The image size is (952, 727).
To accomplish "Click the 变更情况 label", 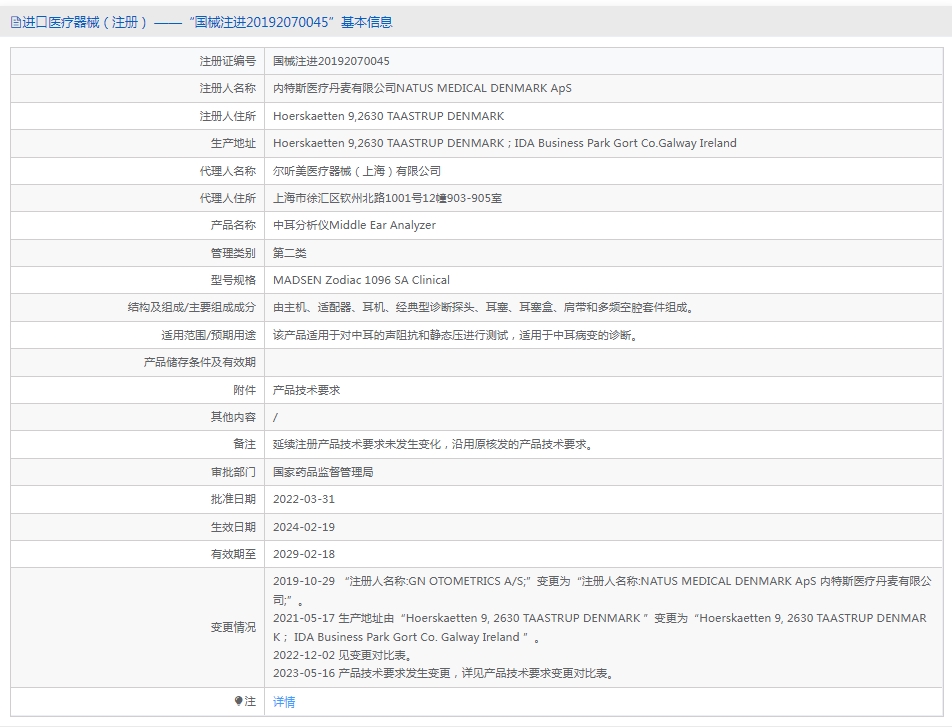I will point(233,627).
